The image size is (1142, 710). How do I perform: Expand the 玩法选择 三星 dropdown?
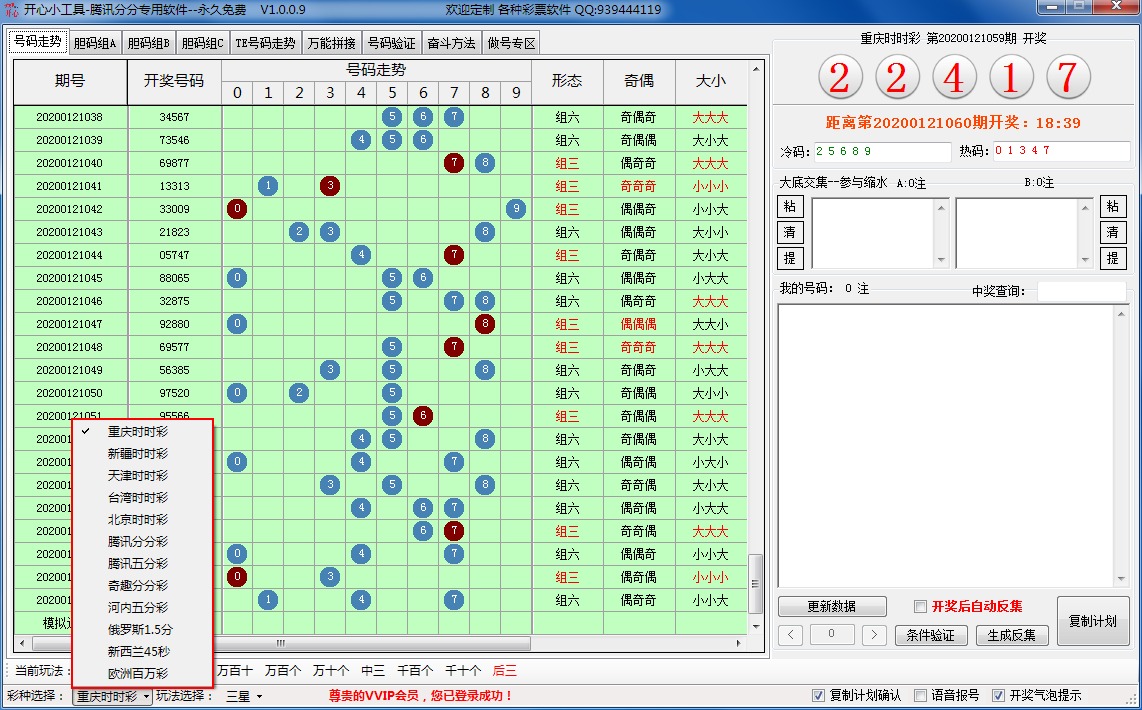point(243,696)
